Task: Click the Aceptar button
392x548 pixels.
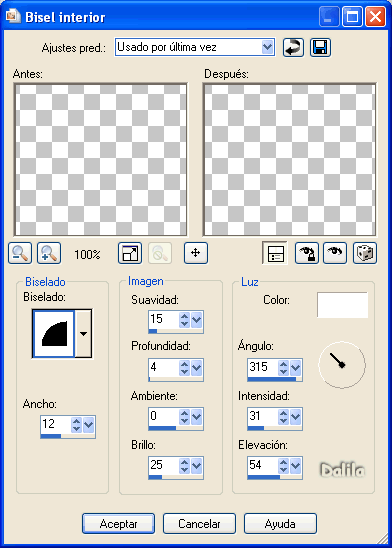Action: click(118, 524)
